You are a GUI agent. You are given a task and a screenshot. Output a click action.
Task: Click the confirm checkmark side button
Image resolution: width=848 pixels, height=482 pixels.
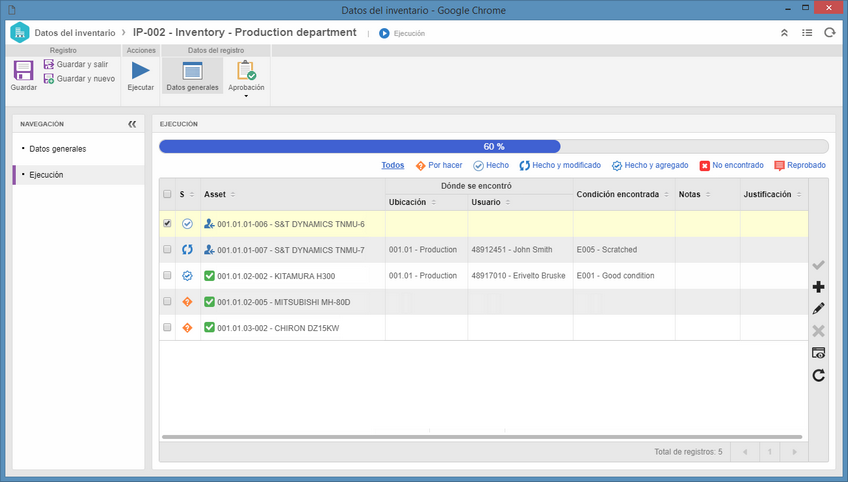click(x=818, y=265)
